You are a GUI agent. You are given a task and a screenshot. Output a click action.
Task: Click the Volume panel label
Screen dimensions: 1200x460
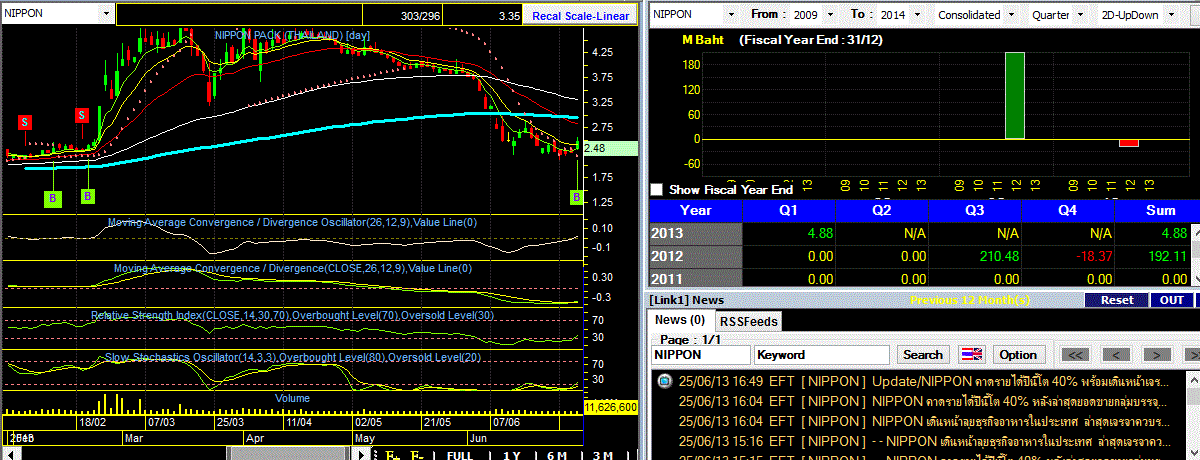pos(292,398)
